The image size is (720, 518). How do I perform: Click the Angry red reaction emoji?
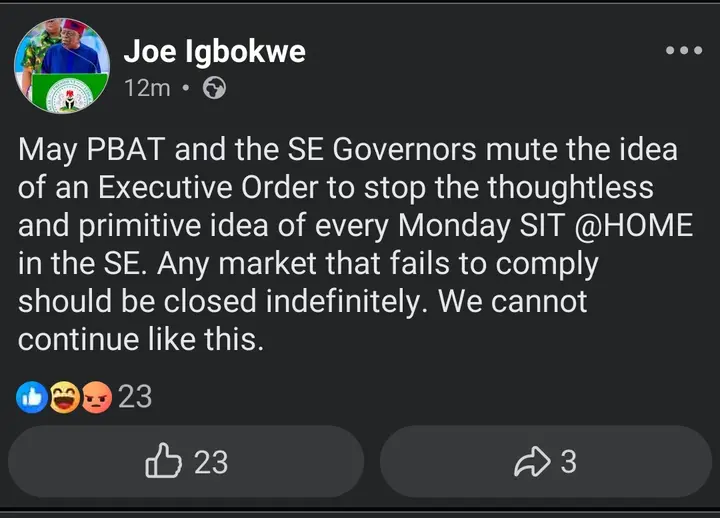coord(97,397)
